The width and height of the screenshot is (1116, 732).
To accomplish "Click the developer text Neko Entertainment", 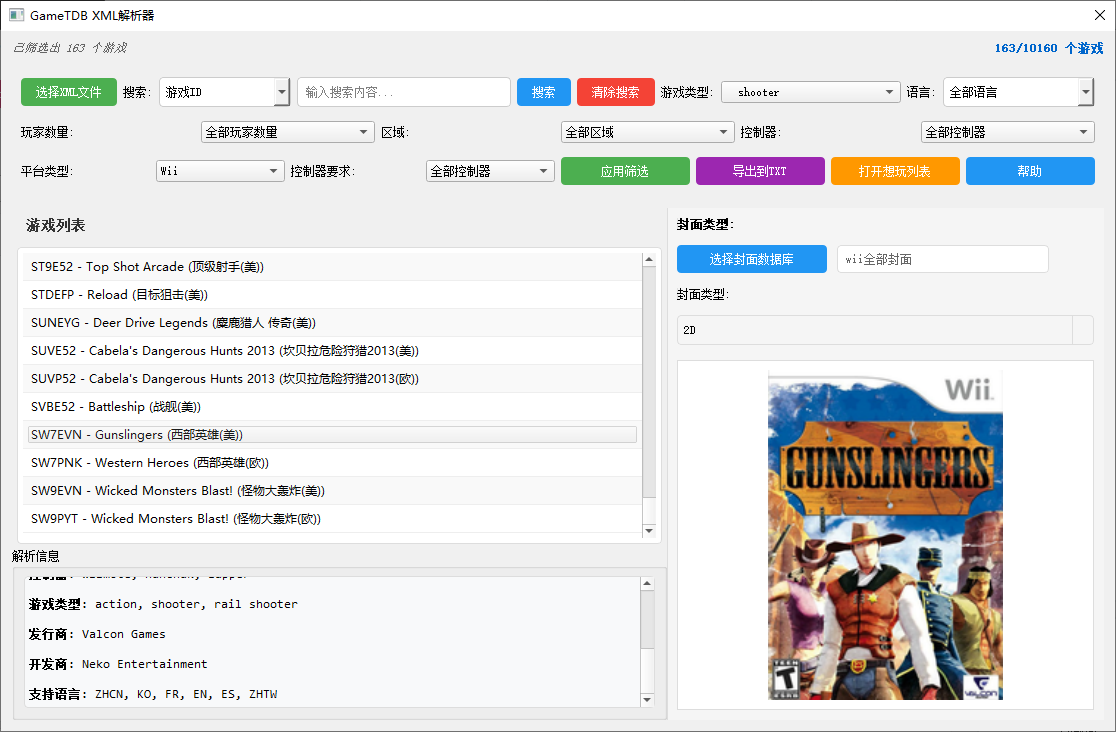I will pos(144,664).
